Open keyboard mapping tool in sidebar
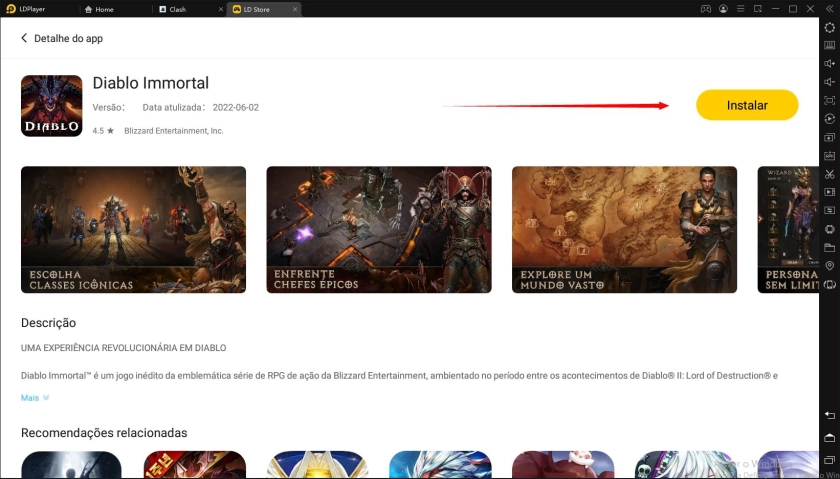This screenshot has height=479, width=840. [829, 45]
